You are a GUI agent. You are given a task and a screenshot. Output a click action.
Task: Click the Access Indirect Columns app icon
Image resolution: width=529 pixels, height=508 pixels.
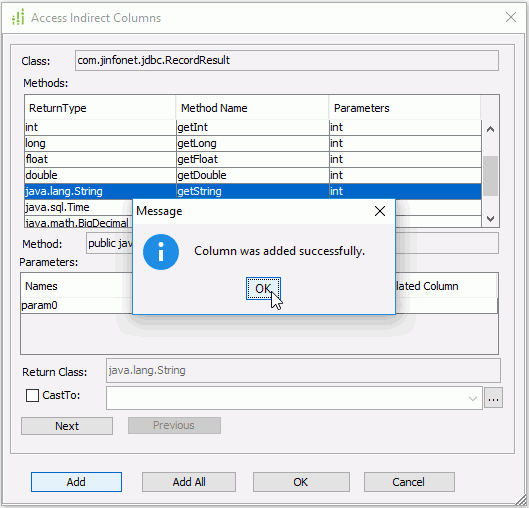coord(18,17)
